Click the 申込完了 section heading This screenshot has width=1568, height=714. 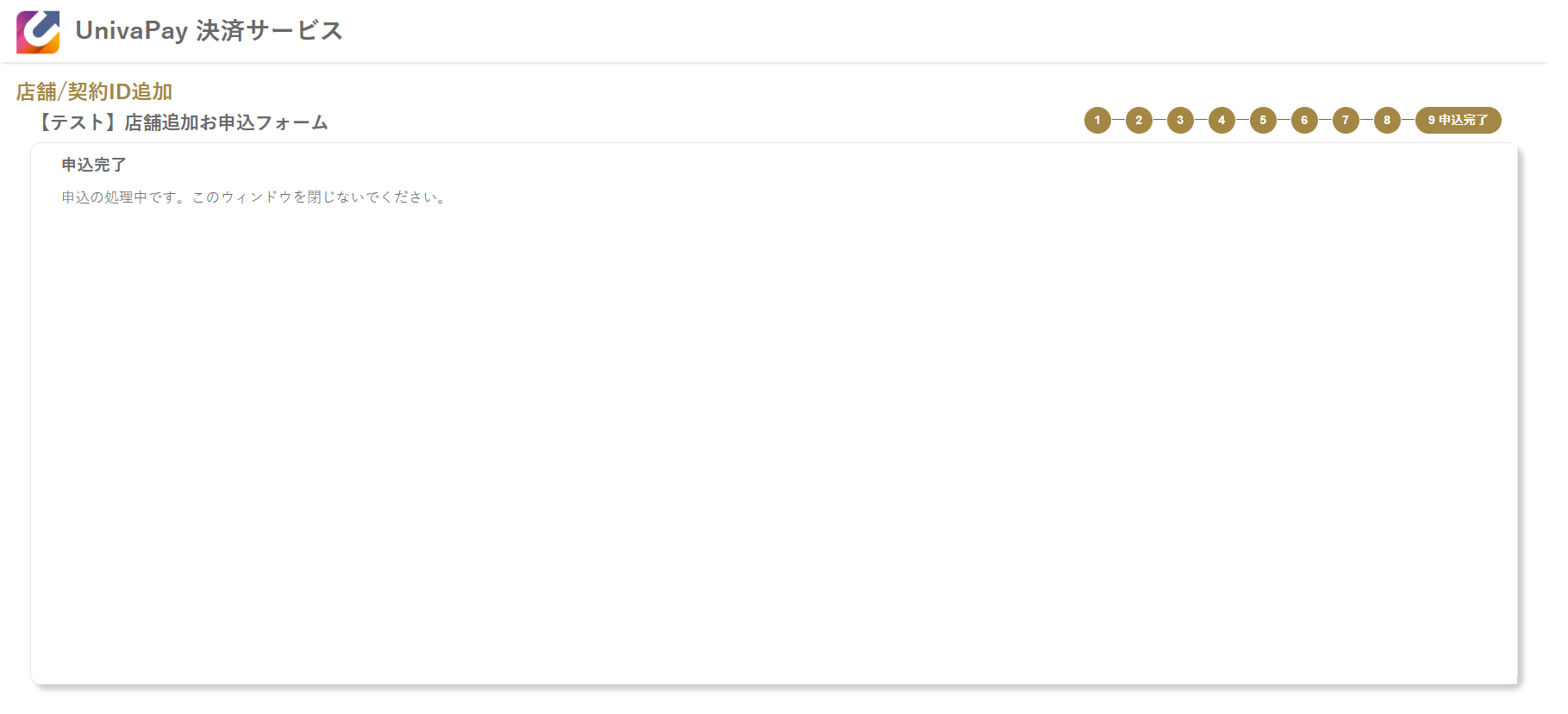coord(94,165)
